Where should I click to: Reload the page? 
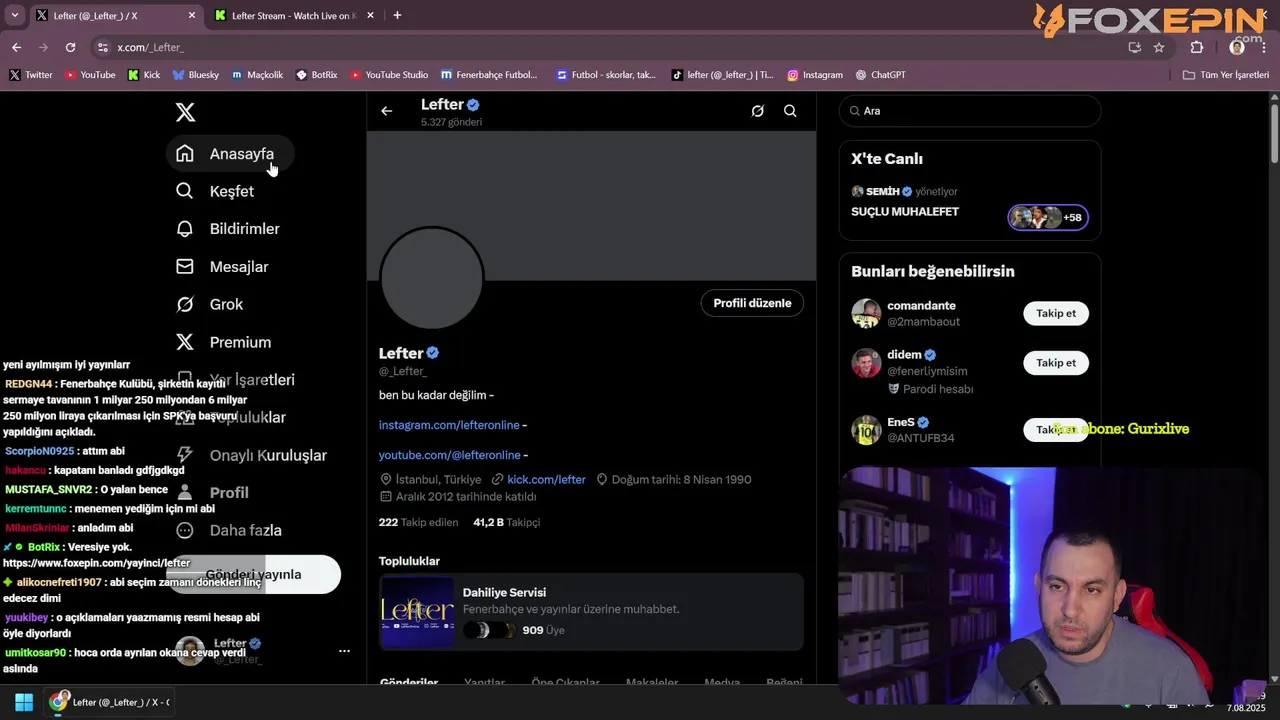coord(70,47)
